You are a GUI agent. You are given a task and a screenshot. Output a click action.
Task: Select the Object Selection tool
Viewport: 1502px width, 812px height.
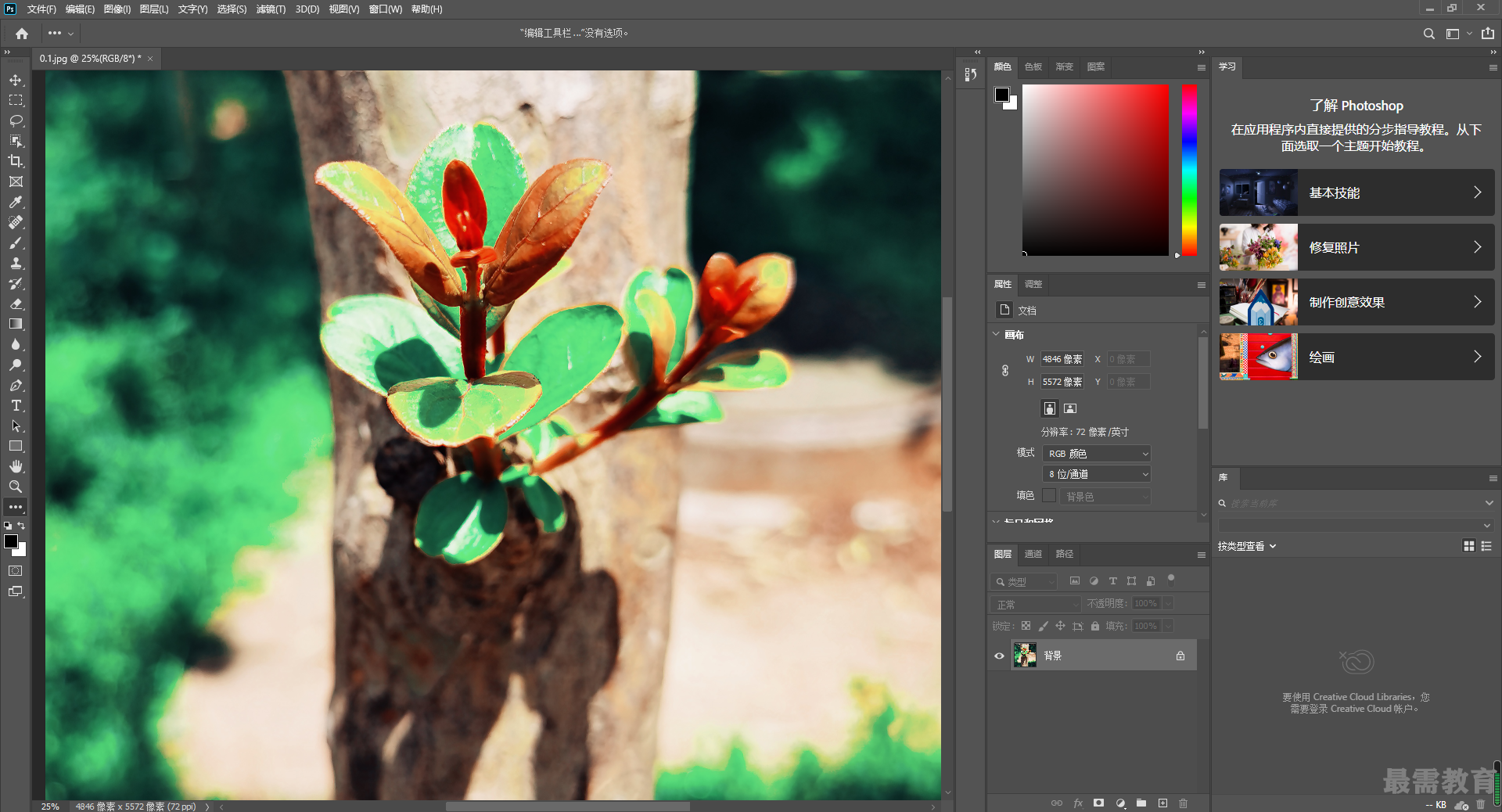pyautogui.click(x=16, y=141)
